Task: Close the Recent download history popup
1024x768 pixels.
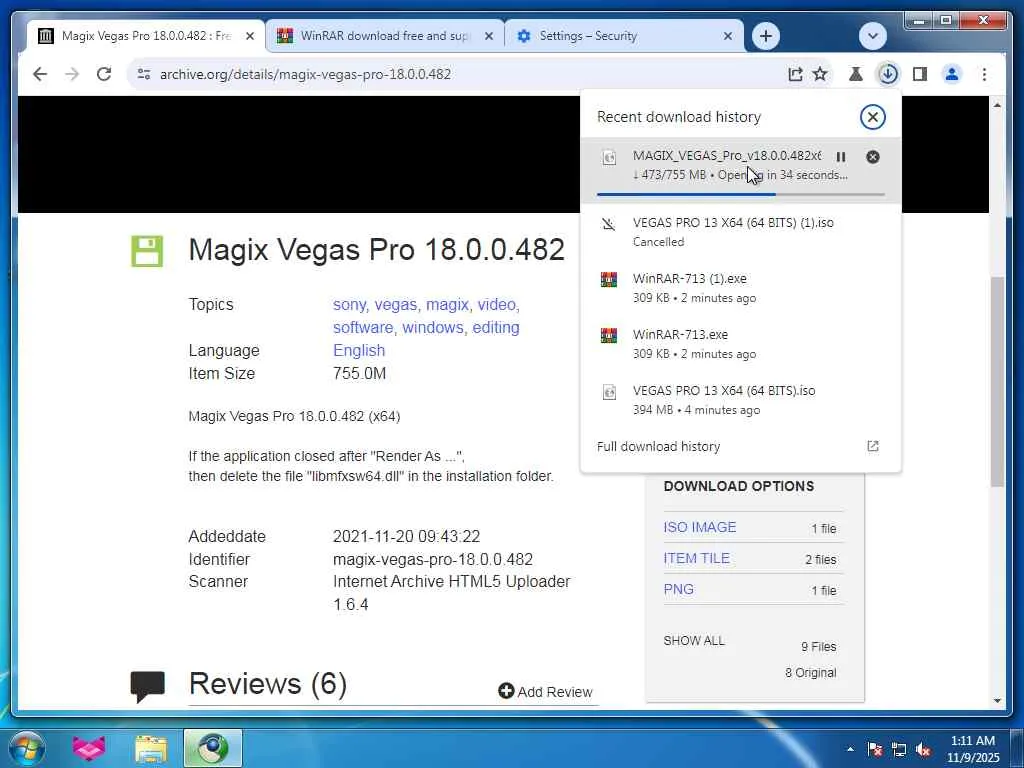Action: coord(872,117)
